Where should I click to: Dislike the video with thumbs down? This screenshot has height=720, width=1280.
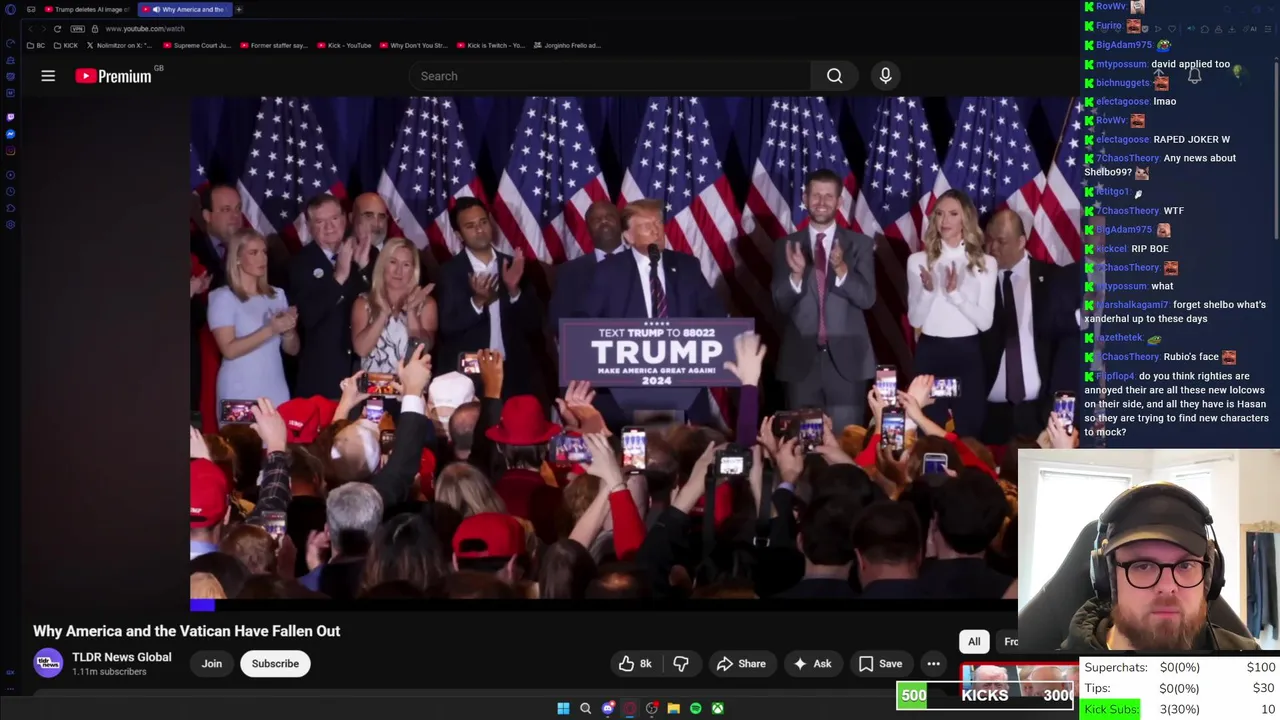coord(681,663)
